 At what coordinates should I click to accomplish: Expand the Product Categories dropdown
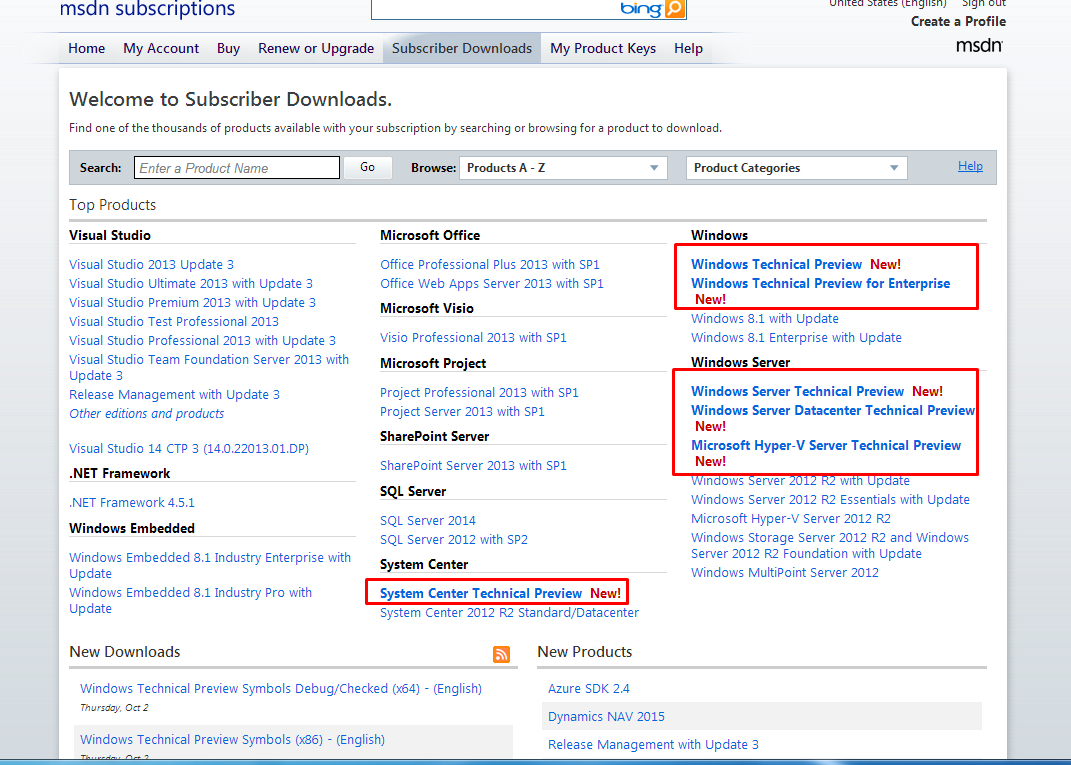point(796,168)
